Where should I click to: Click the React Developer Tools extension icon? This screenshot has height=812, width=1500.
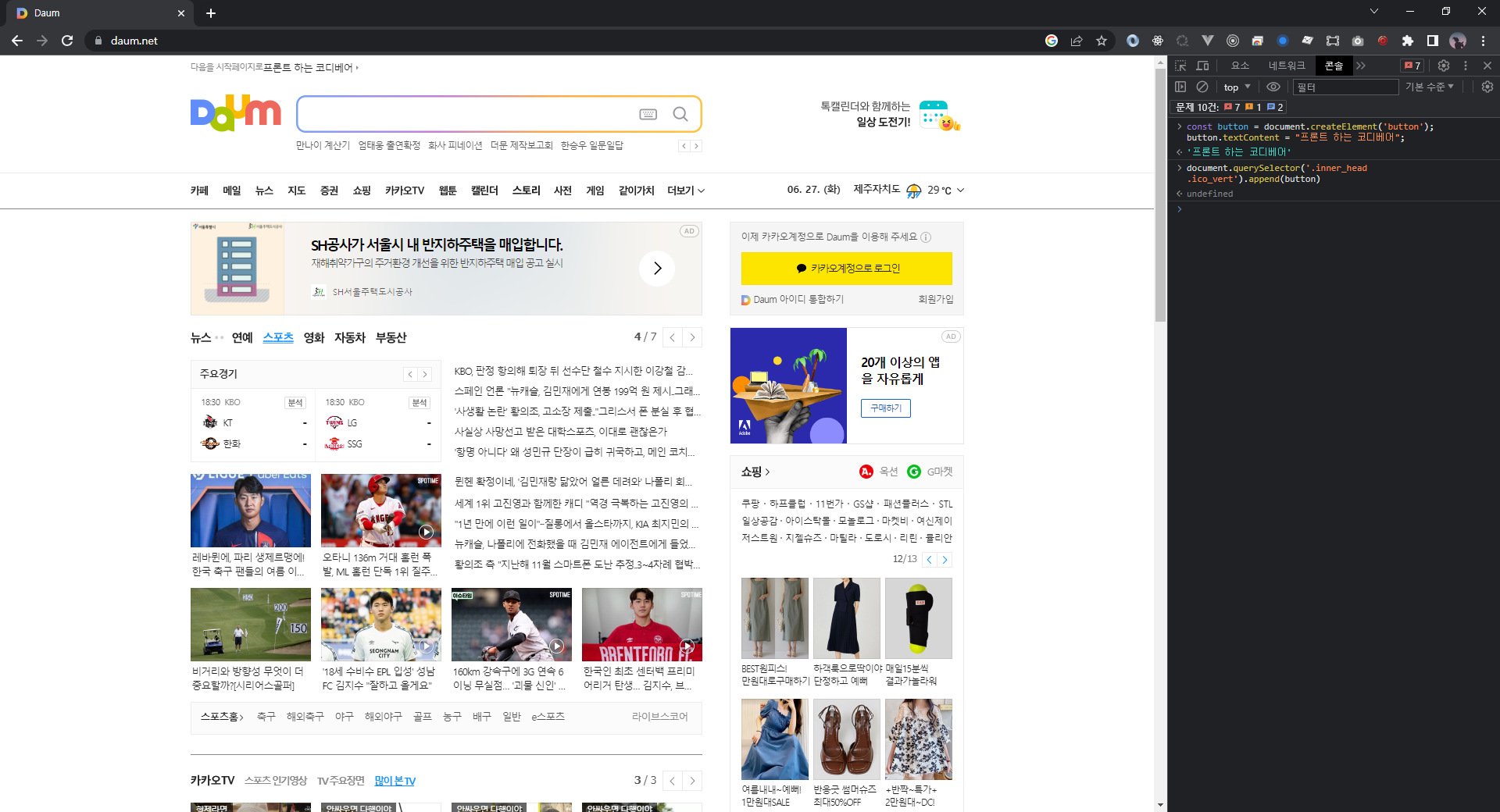(x=1158, y=41)
